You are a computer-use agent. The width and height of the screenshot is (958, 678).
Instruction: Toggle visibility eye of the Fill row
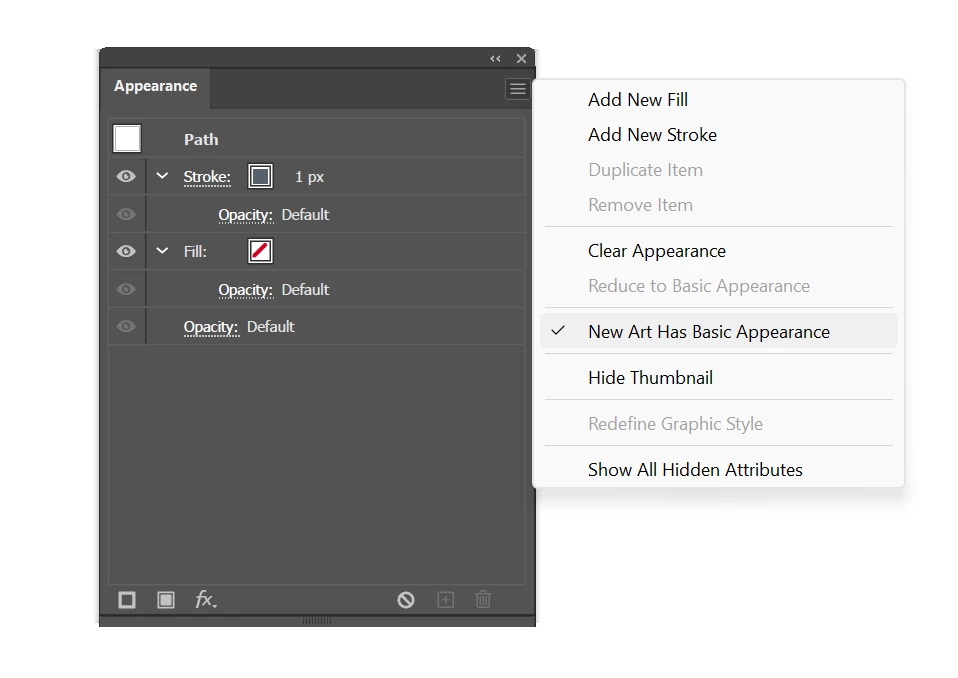point(126,251)
